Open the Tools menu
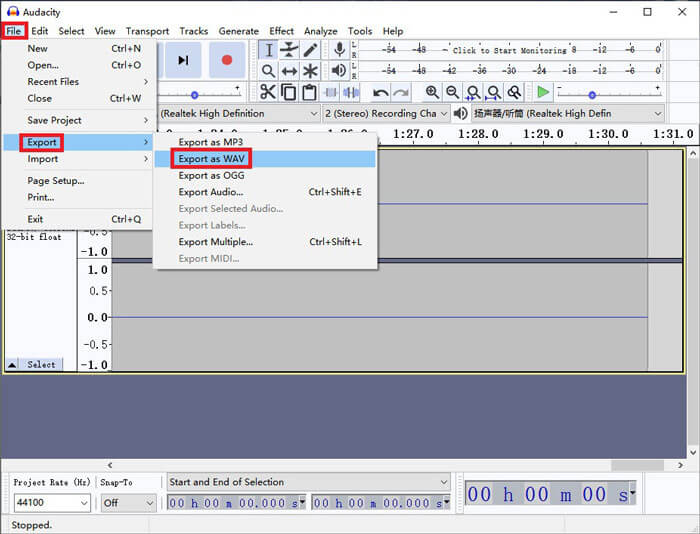 [360, 31]
